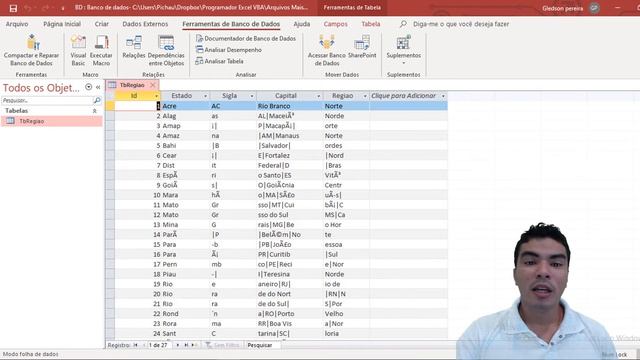The width and height of the screenshot is (640, 360).
Task: Go to the last record
Action: click(186, 345)
